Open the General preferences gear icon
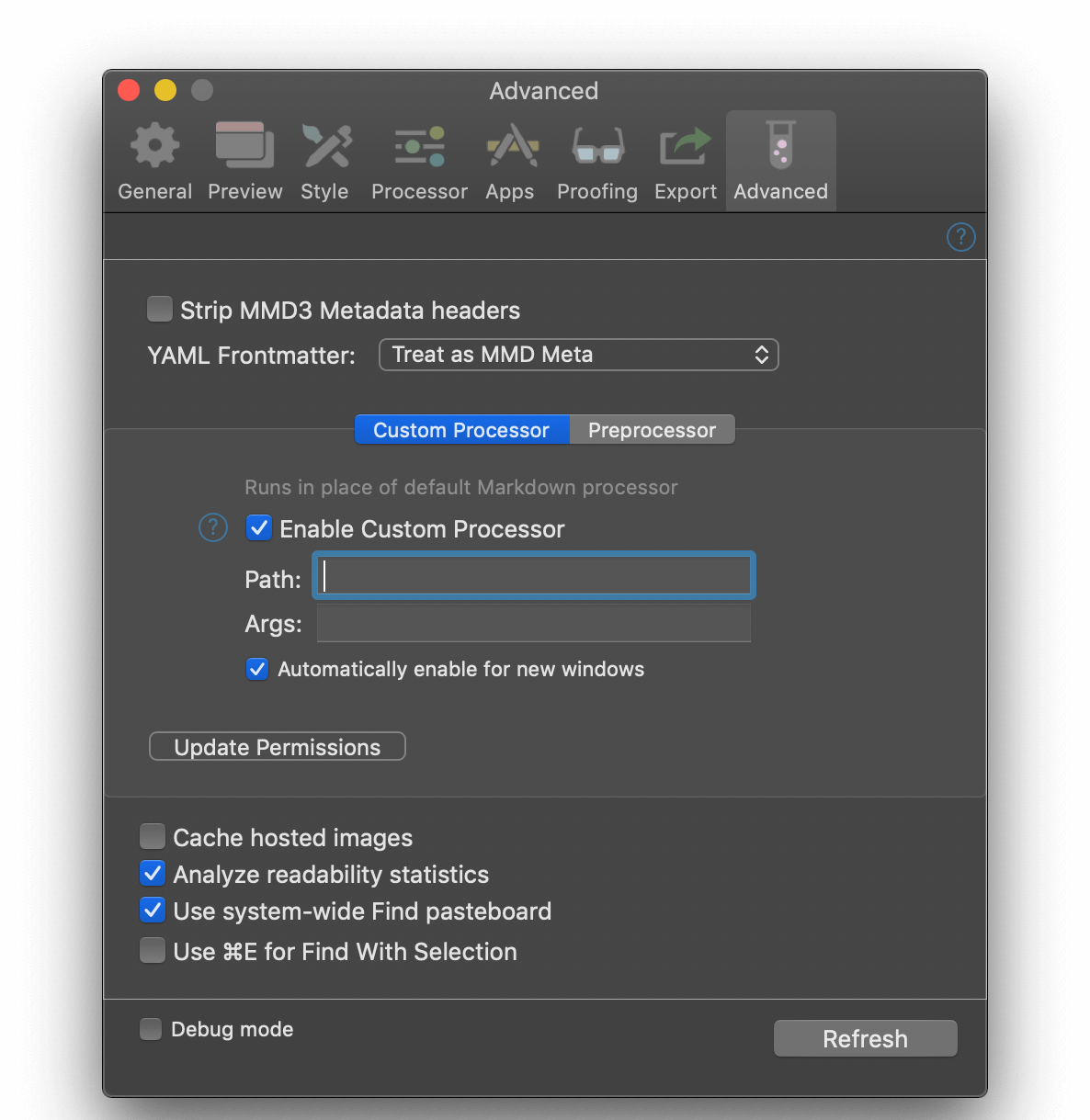 [154, 145]
